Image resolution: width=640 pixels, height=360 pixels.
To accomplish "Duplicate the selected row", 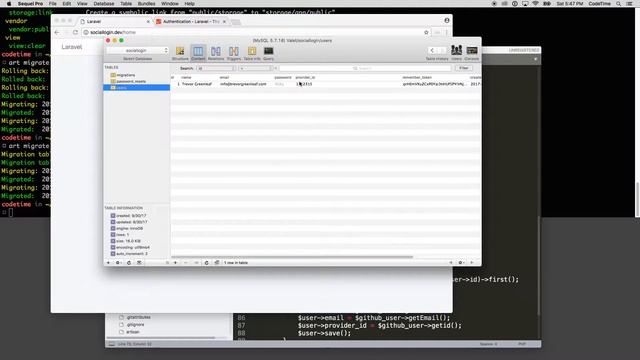I will [196, 263].
